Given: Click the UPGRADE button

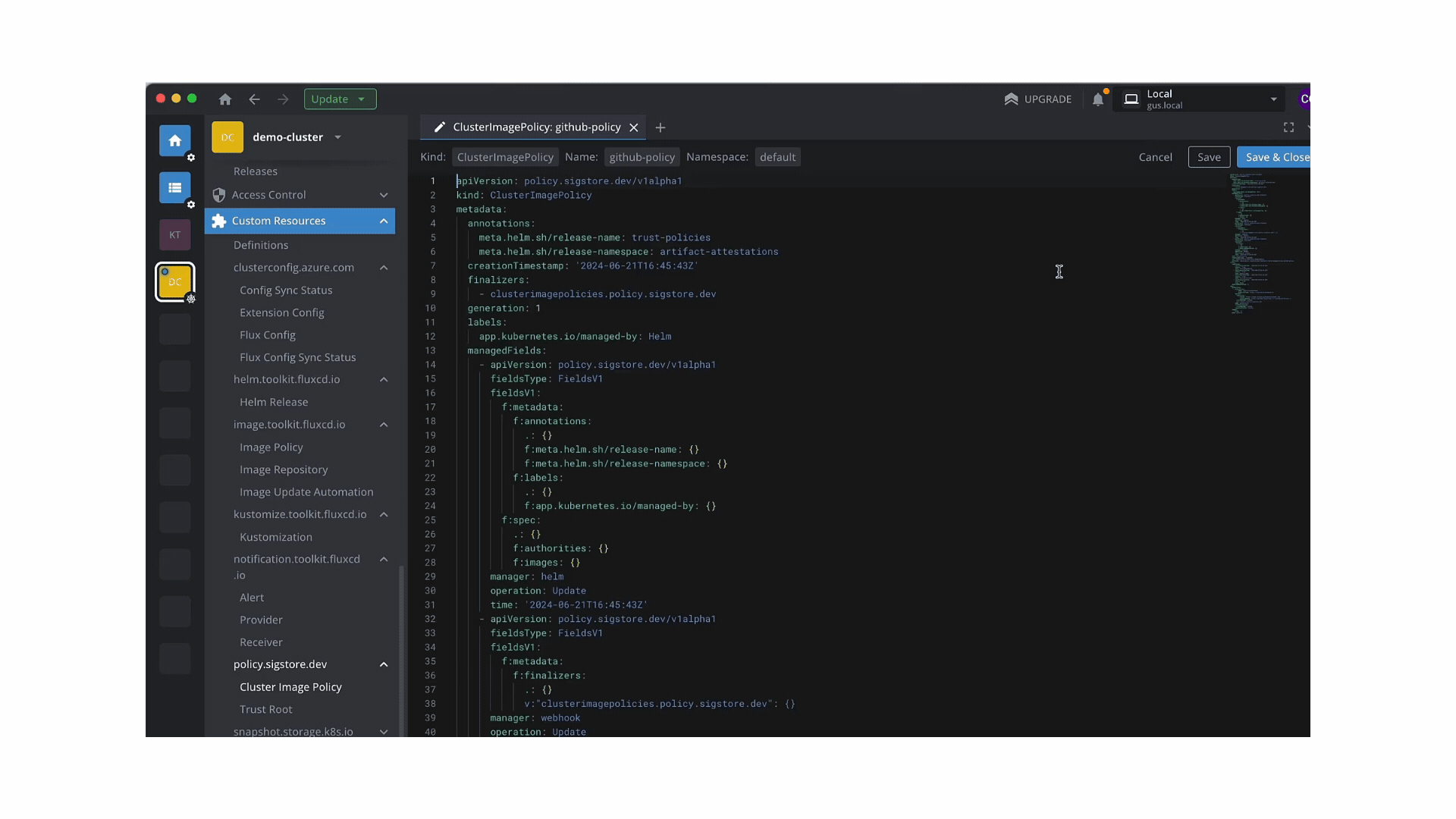Looking at the screenshot, I should 1037,99.
